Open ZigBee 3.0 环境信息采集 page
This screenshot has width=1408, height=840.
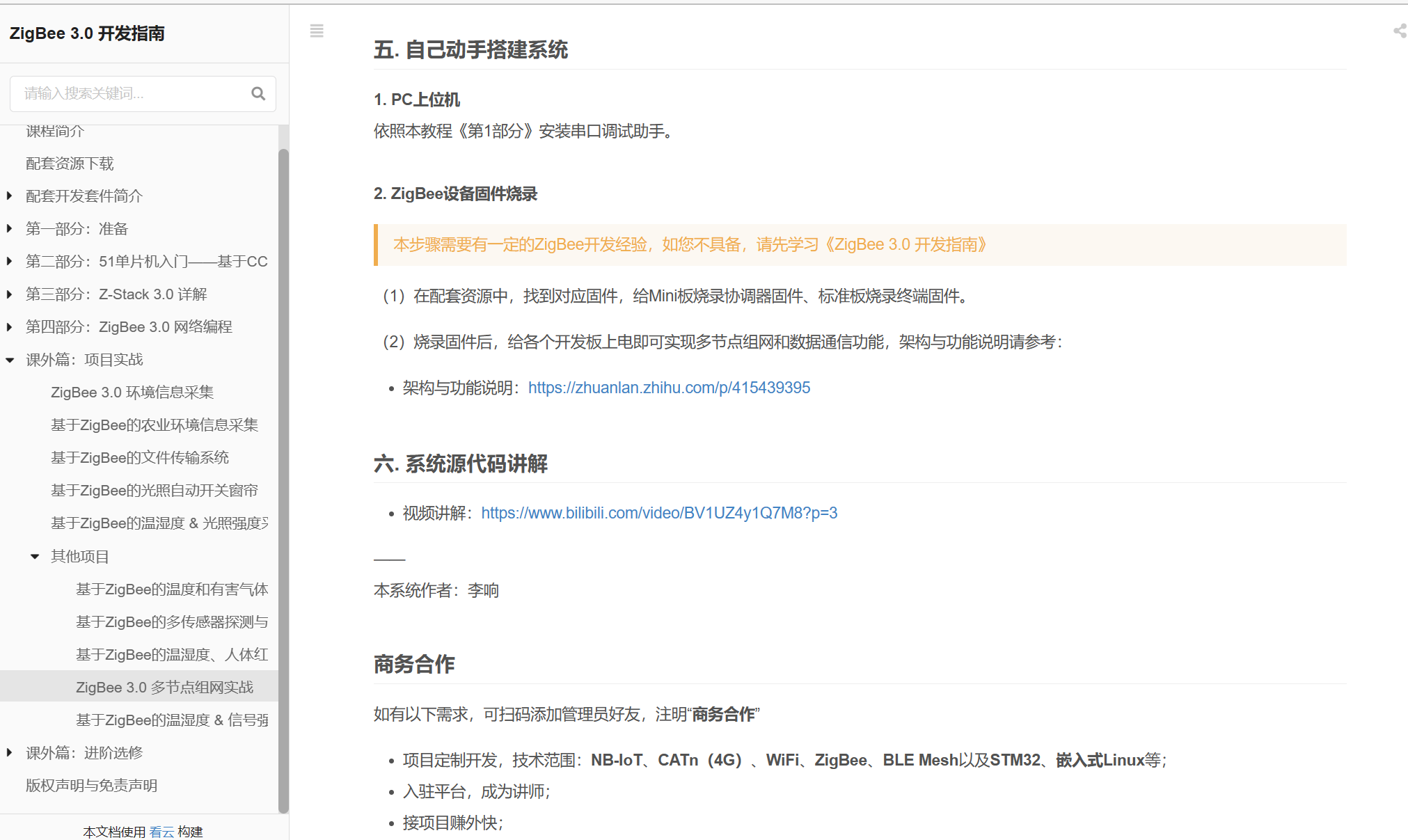[132, 393]
